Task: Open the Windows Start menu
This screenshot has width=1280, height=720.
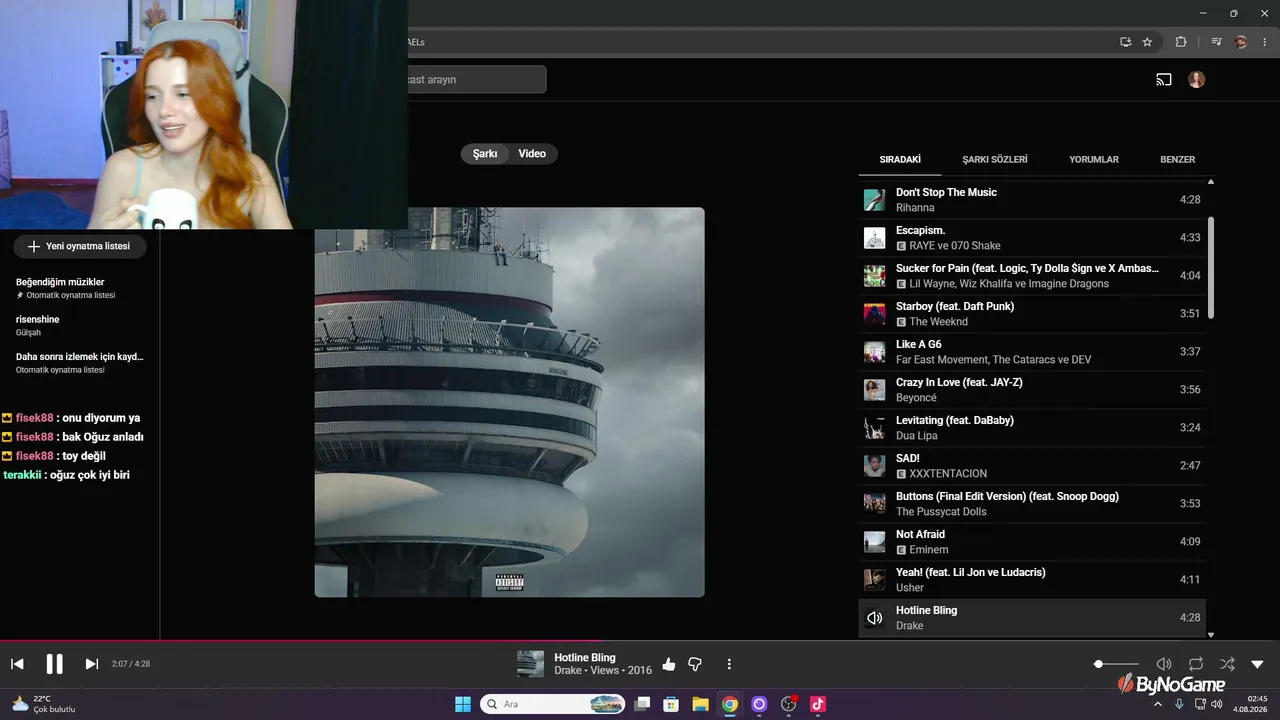Action: (x=463, y=704)
